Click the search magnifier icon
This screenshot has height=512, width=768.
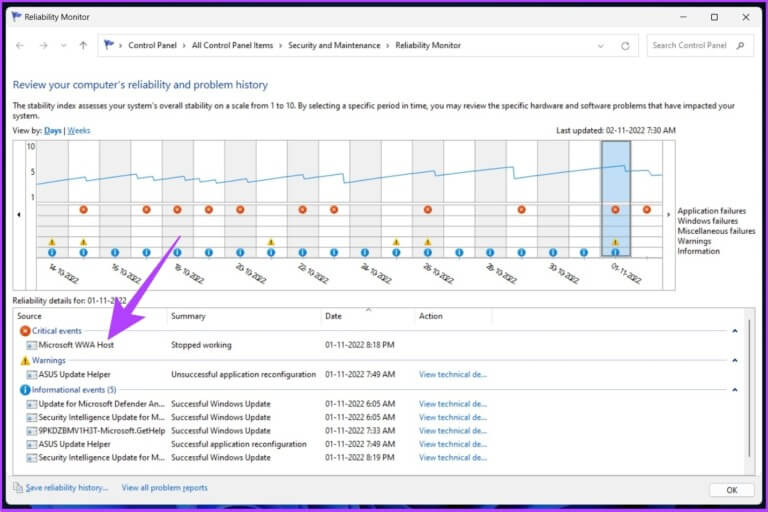[x=740, y=46]
